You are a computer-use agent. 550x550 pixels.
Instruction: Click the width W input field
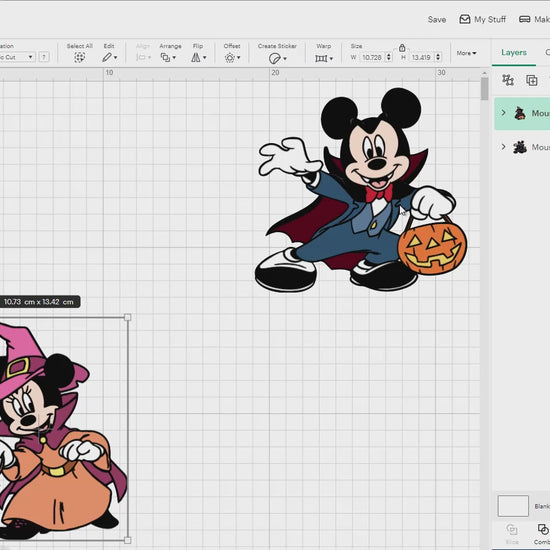372,57
